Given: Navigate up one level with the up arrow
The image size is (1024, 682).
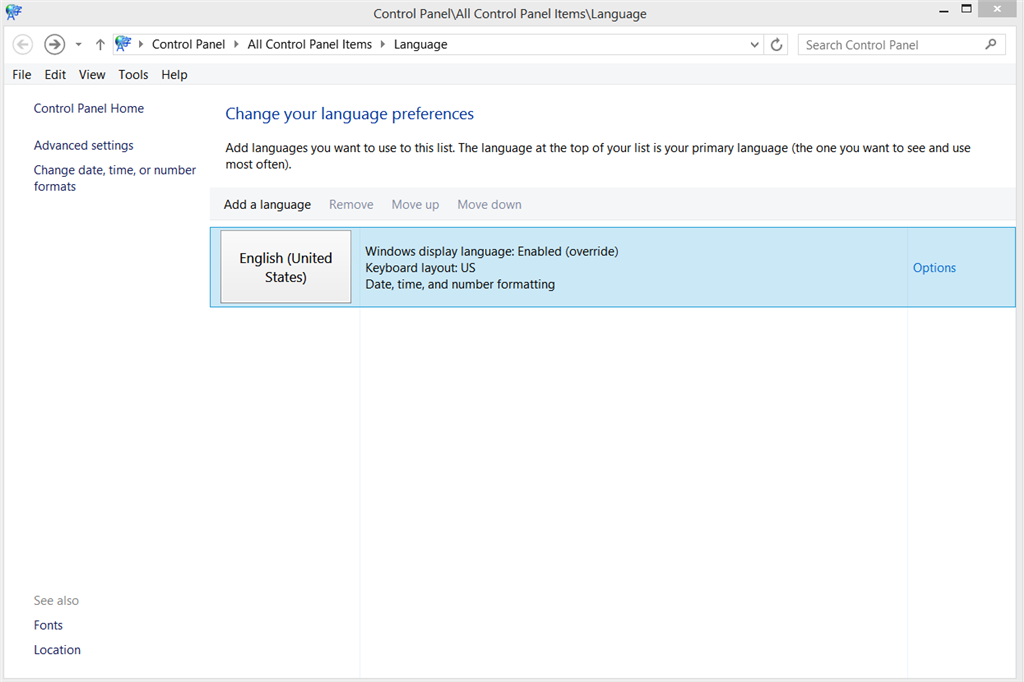Looking at the screenshot, I should coord(100,44).
